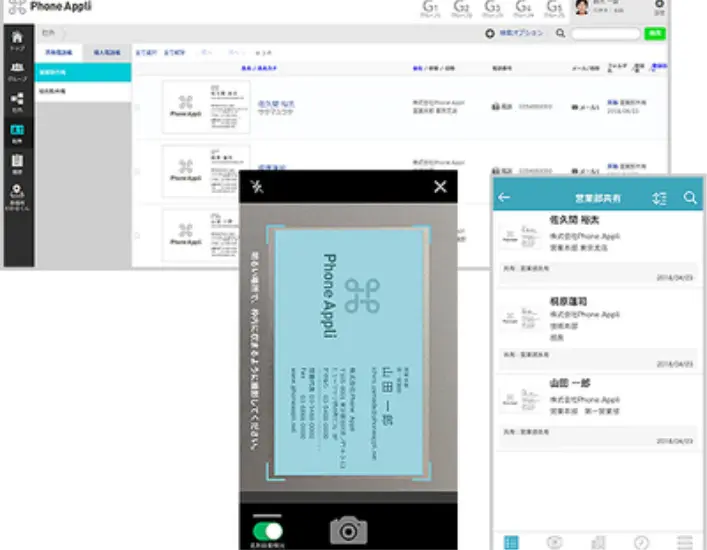Open the middle mobile entry with the 部長 title

pos(599,332)
